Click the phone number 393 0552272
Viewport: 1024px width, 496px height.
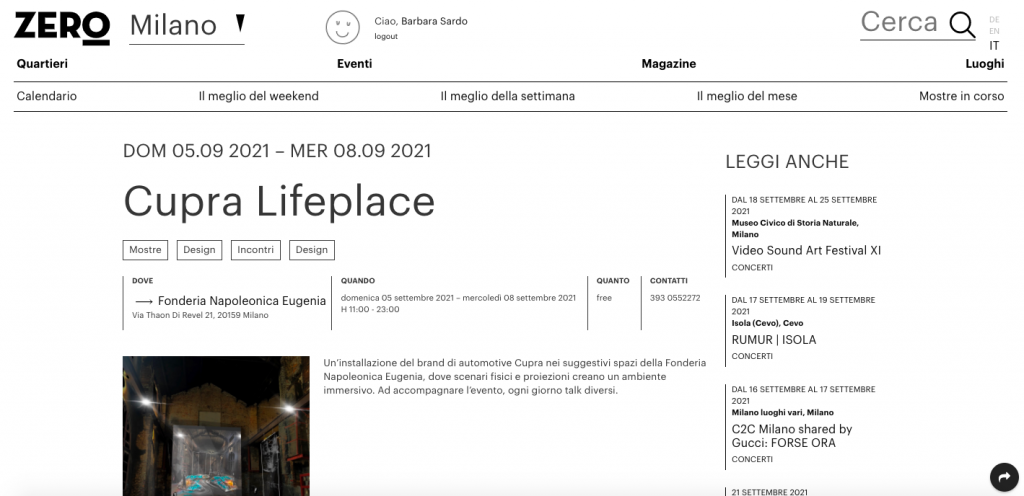(x=675, y=298)
